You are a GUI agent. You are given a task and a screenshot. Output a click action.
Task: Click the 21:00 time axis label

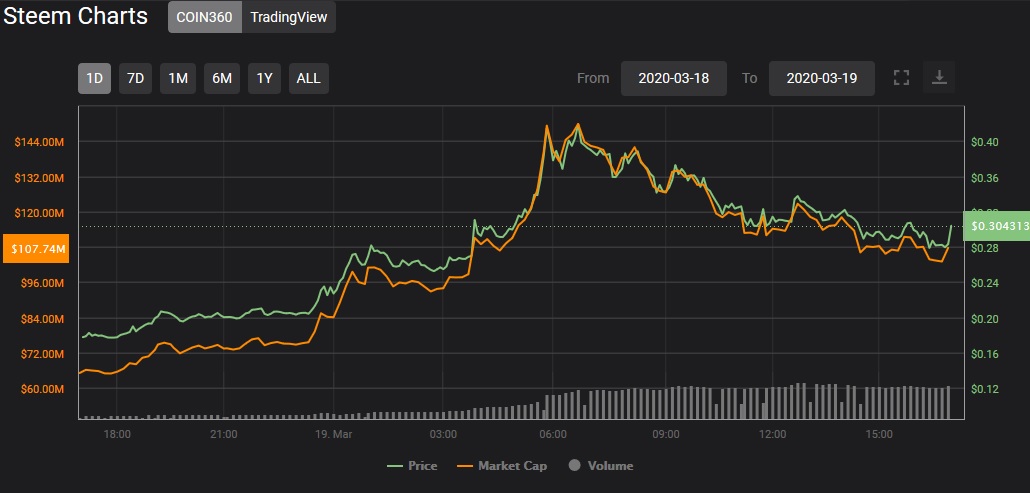[x=223, y=434]
